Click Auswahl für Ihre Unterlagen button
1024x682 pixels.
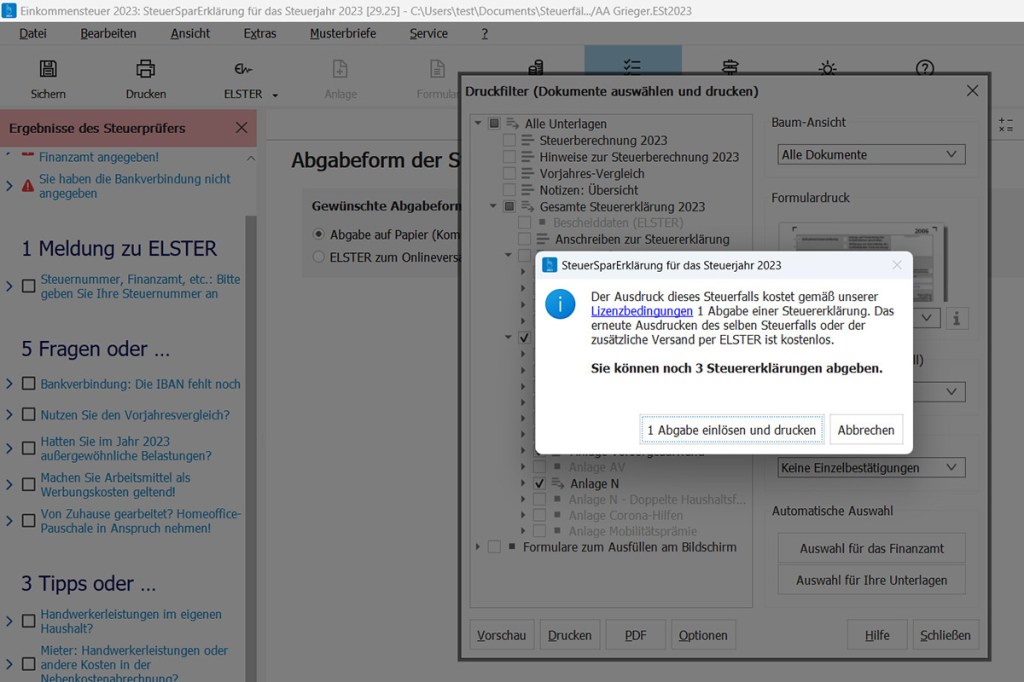(x=871, y=580)
